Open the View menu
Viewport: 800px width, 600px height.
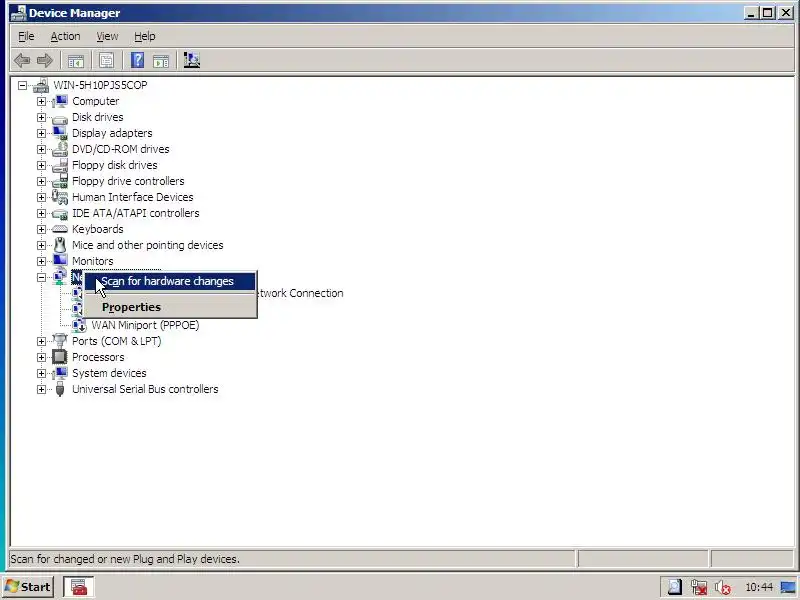pos(107,36)
